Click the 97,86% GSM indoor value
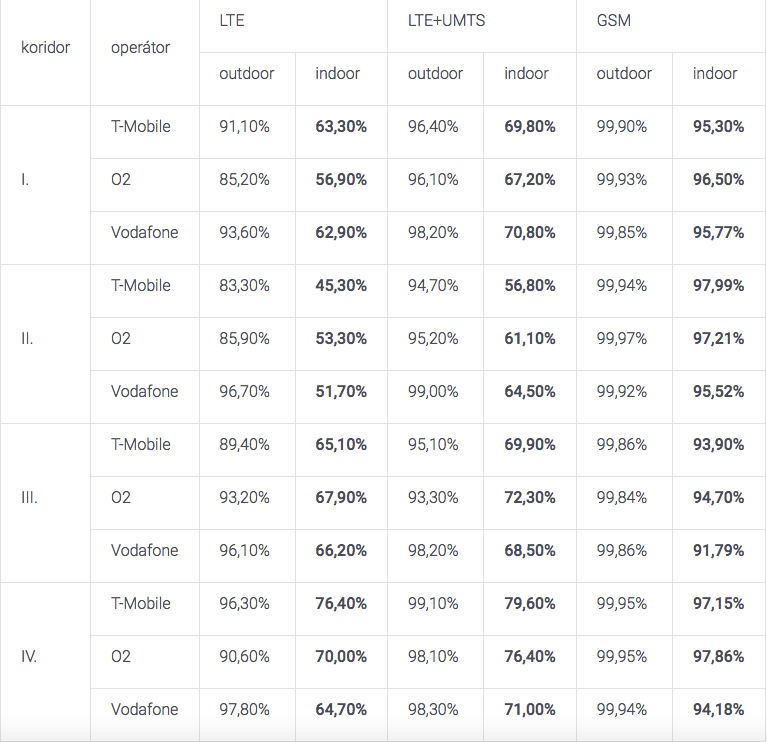The height and width of the screenshot is (742, 767). point(718,656)
